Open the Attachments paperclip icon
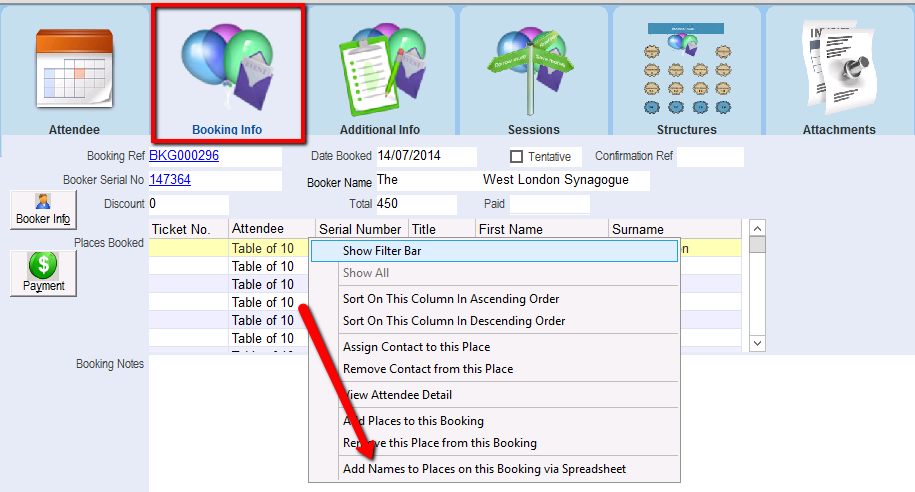The height and width of the screenshot is (492, 915). click(x=838, y=70)
